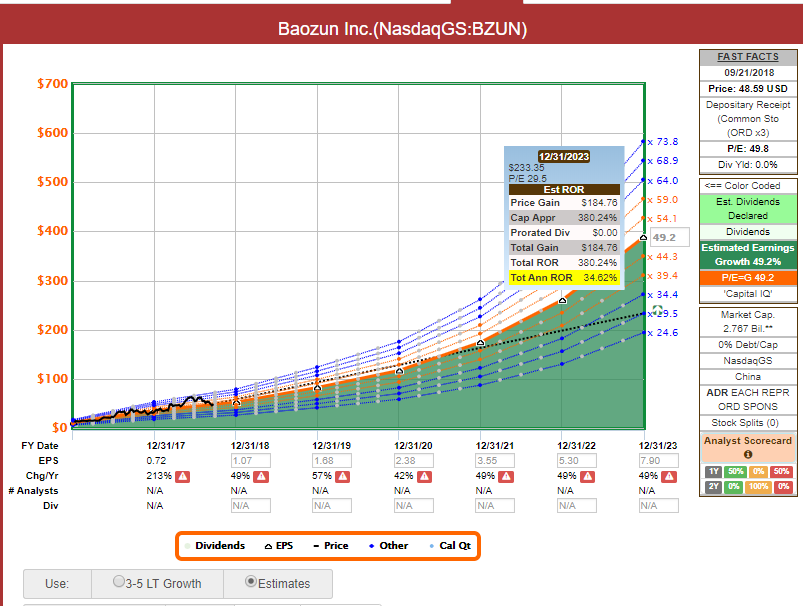
Task: Click the x 68.9 multiple label
Action: [663, 161]
